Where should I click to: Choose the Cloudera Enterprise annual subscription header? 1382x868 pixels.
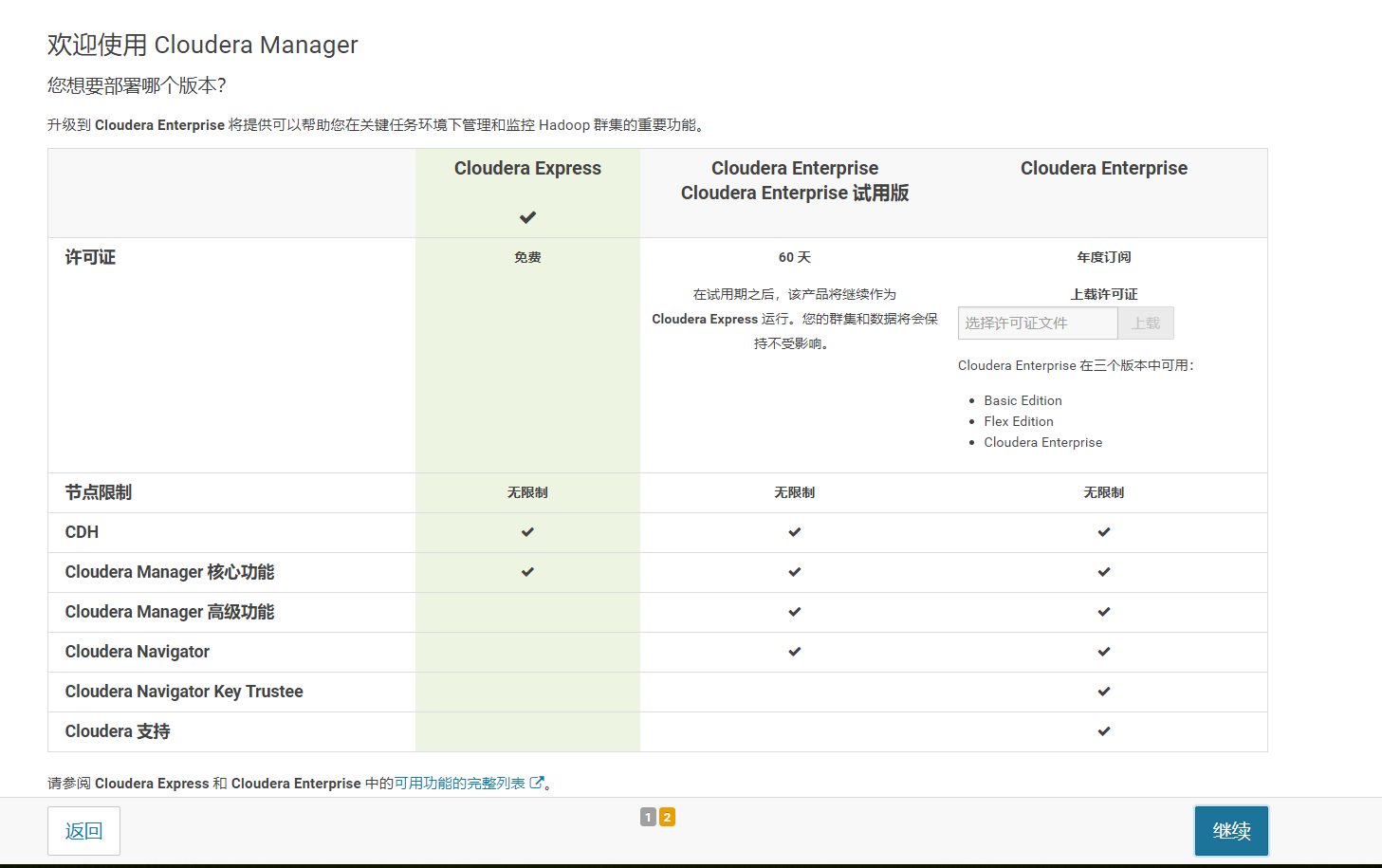point(1104,168)
